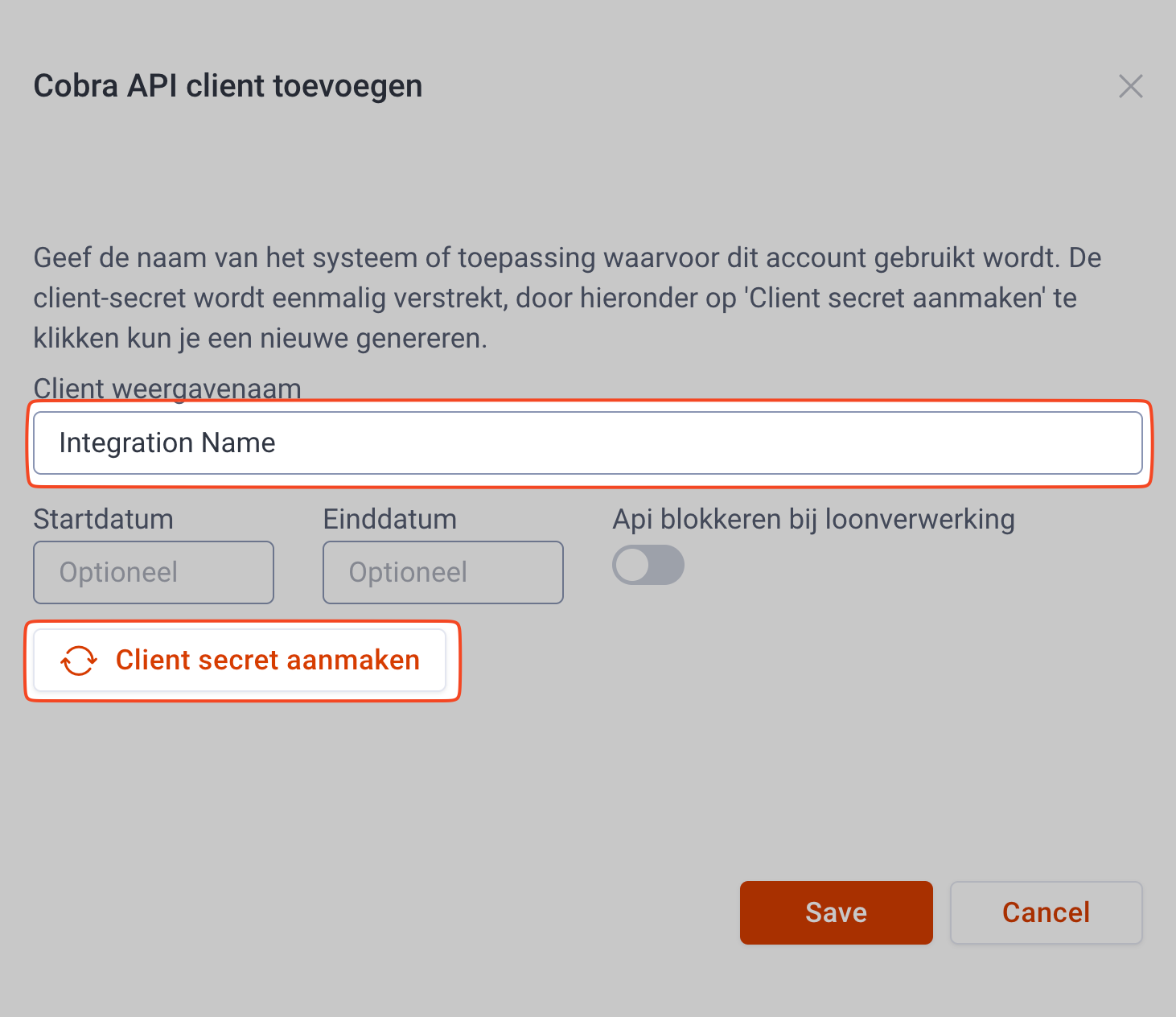Click the Client weergavenaam label
1176x1017 pixels.
click(167, 389)
